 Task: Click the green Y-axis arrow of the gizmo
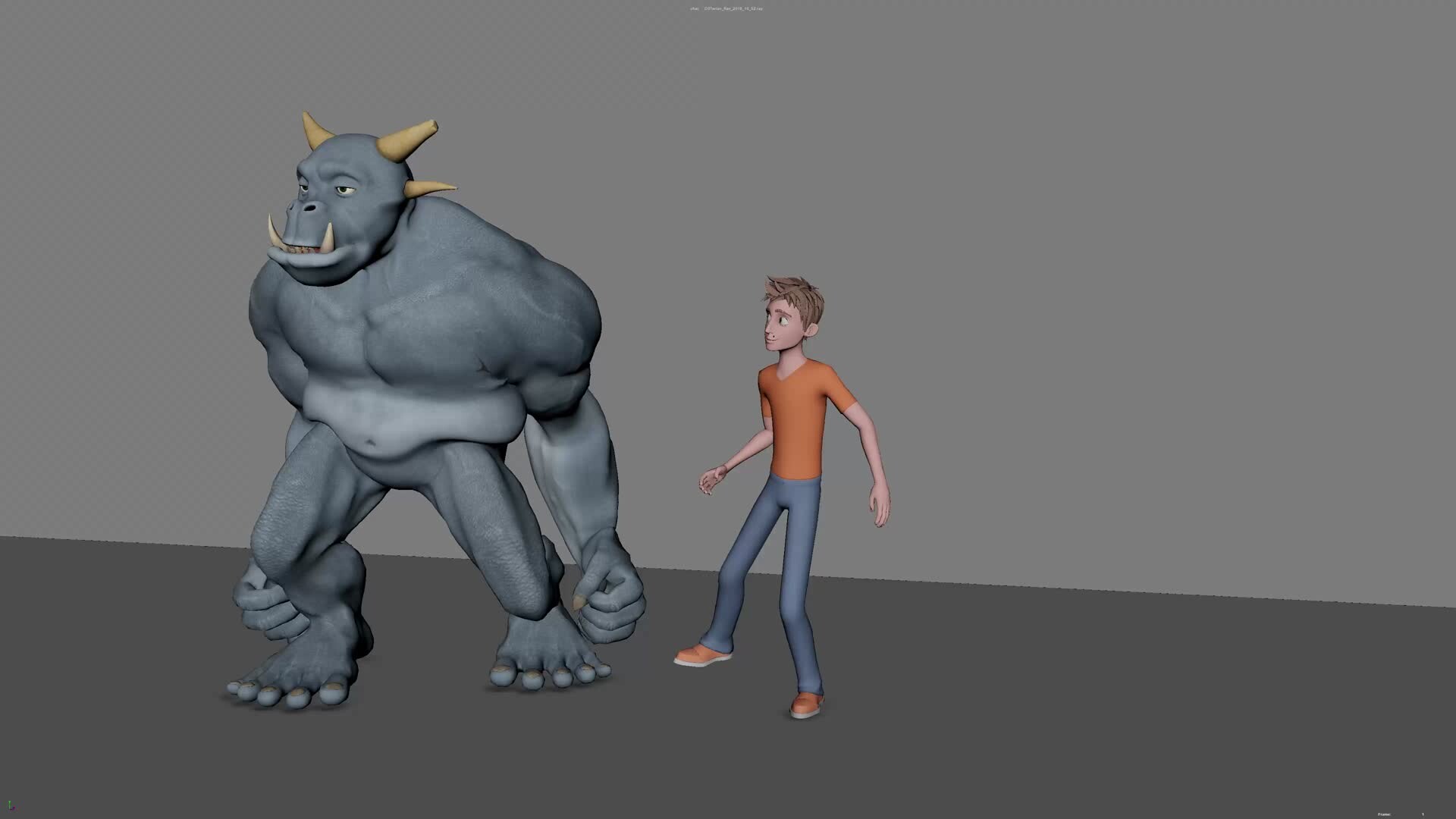pyautogui.click(x=9, y=803)
